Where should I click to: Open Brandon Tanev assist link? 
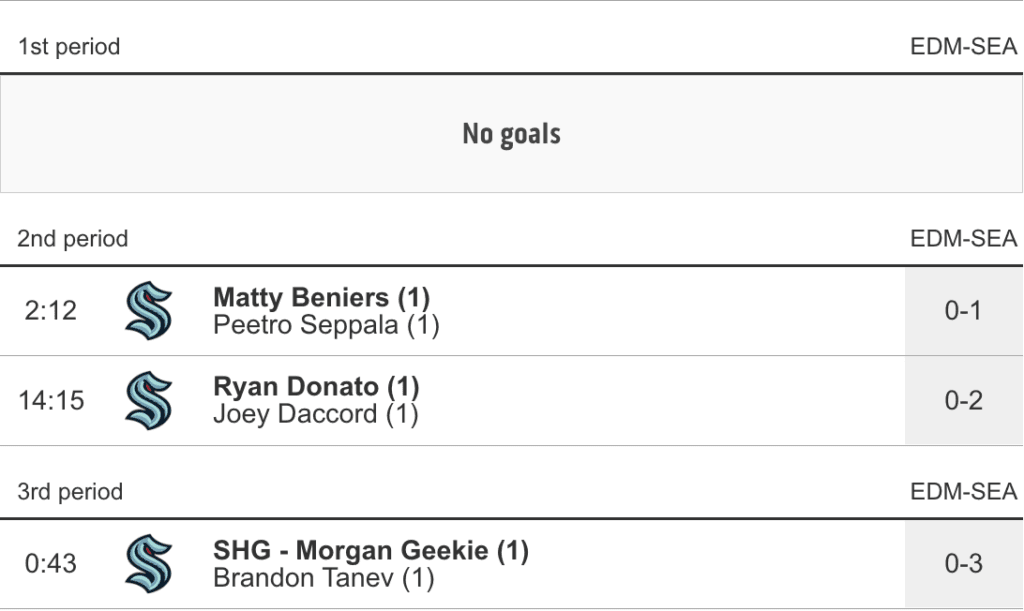(323, 578)
